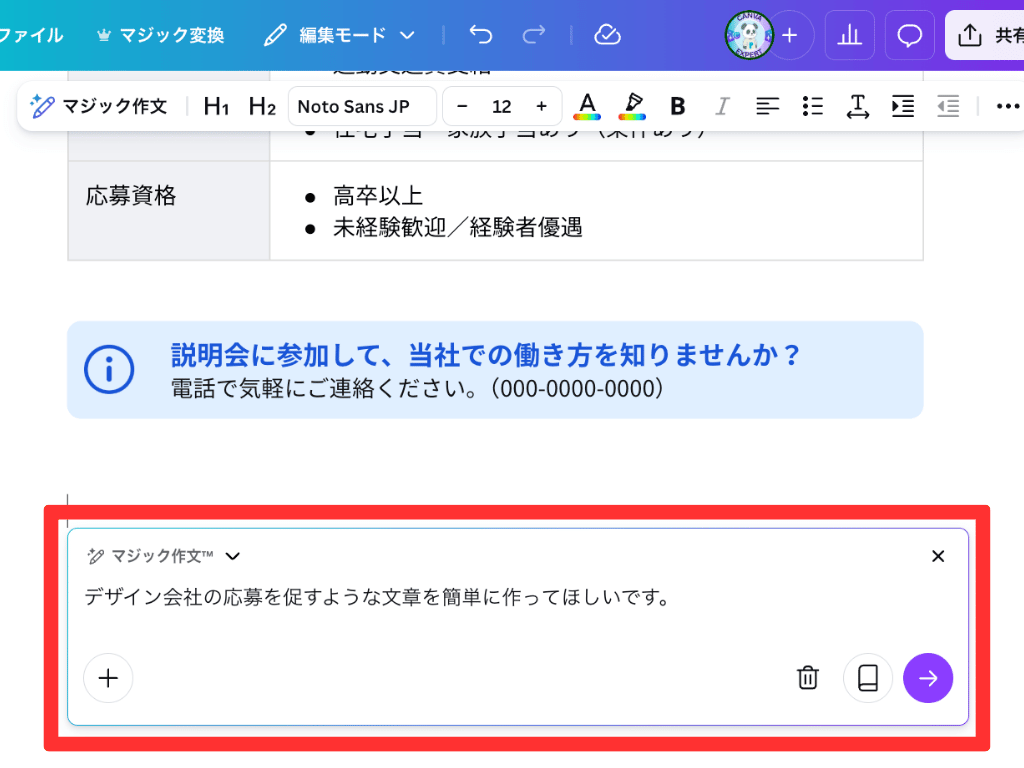Toggle bold formatting on the text
The width and height of the screenshot is (1024, 768).
coord(677,106)
